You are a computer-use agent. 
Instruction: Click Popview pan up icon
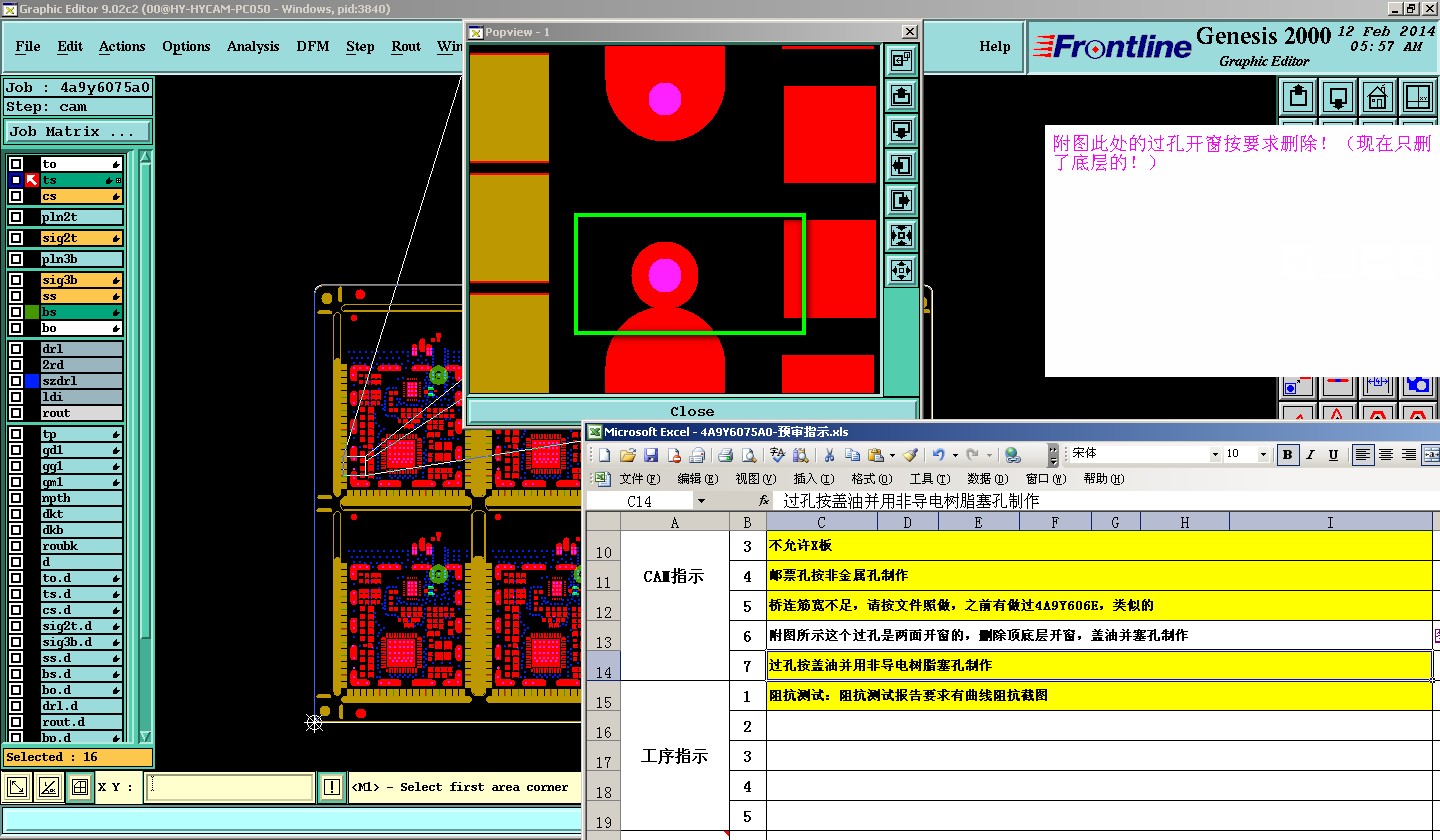tap(901, 96)
